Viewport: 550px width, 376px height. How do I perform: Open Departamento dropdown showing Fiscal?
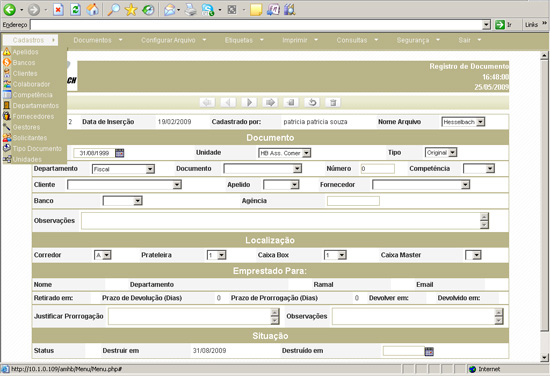coord(123,169)
